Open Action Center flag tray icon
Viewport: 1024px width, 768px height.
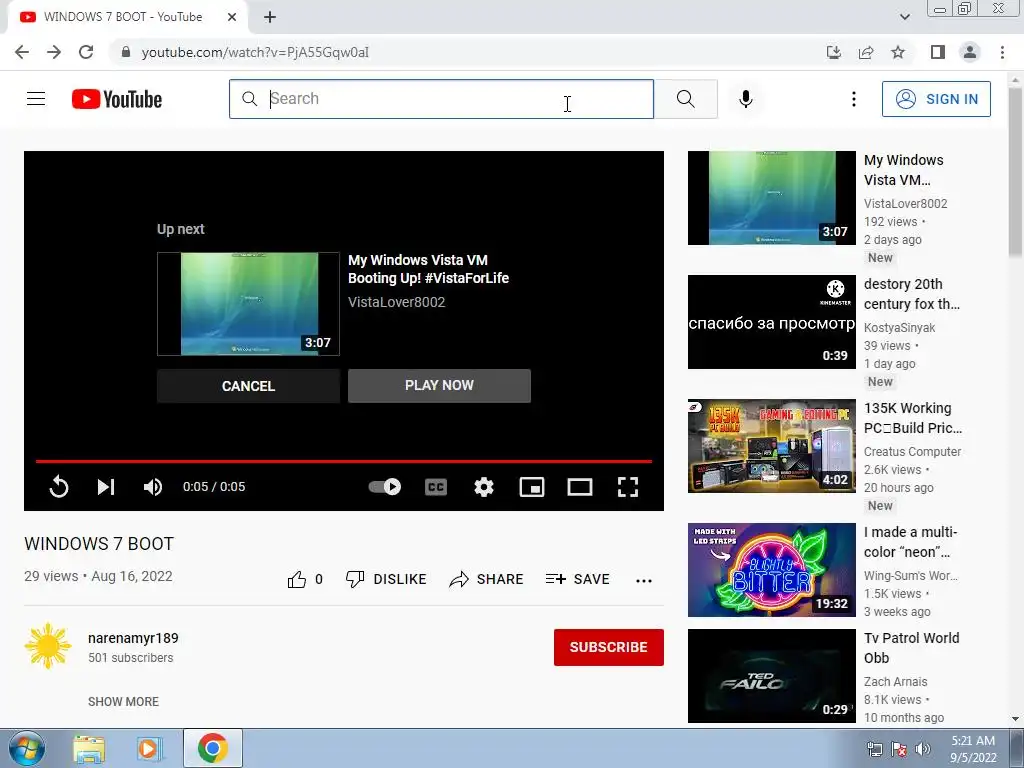(x=899, y=749)
